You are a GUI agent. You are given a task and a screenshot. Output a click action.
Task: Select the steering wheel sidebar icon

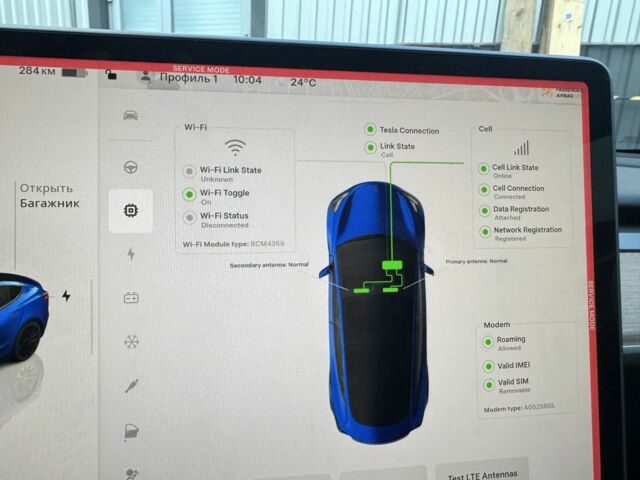click(x=131, y=167)
